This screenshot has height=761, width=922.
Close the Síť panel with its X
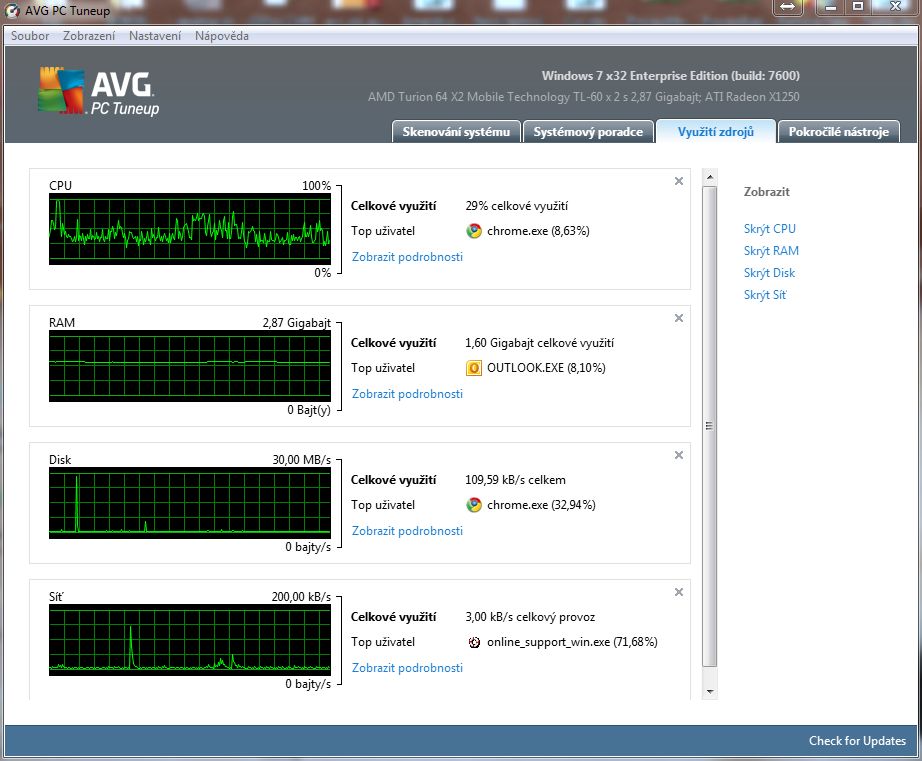click(x=679, y=592)
